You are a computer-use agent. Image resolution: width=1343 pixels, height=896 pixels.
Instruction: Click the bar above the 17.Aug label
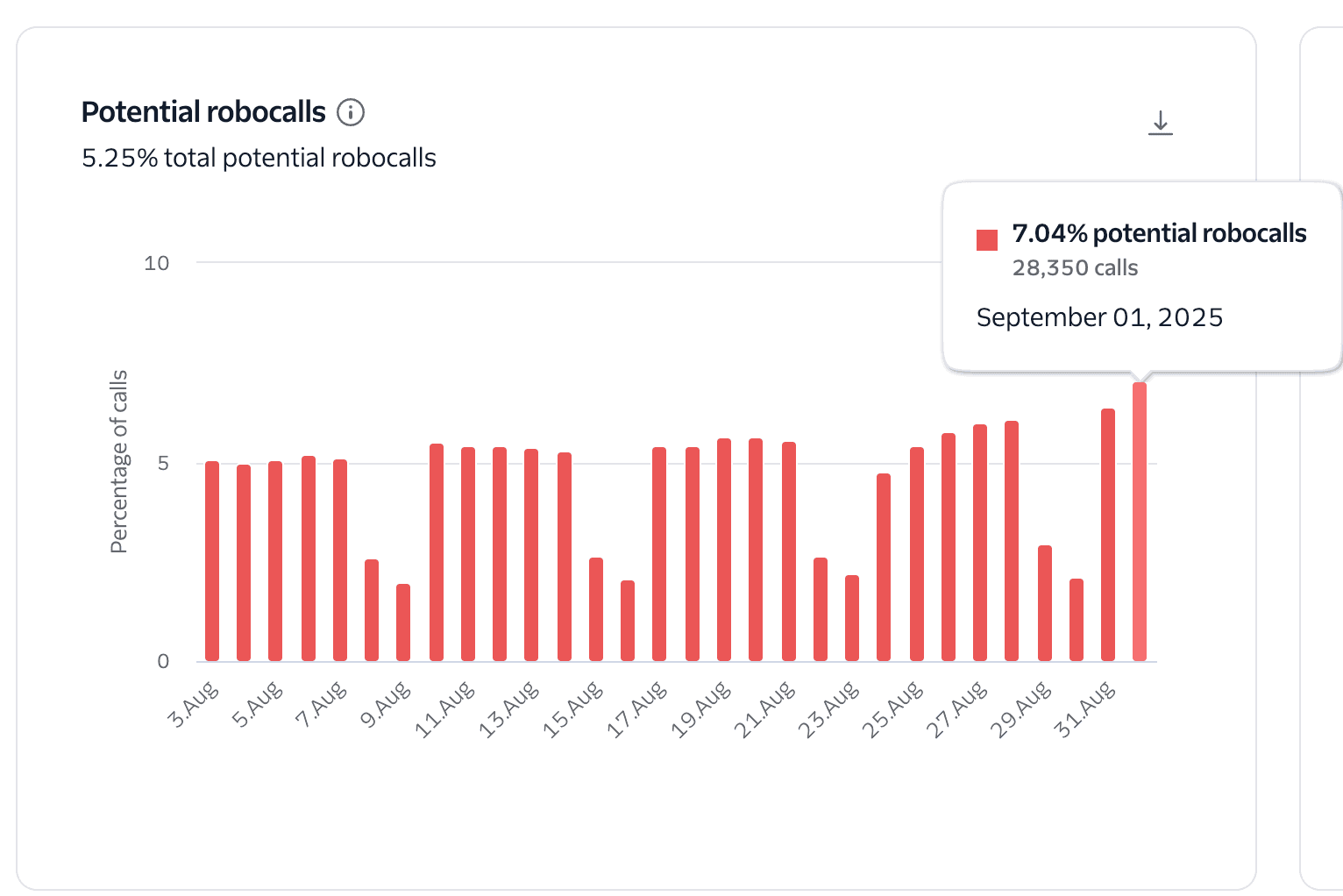coord(658,552)
